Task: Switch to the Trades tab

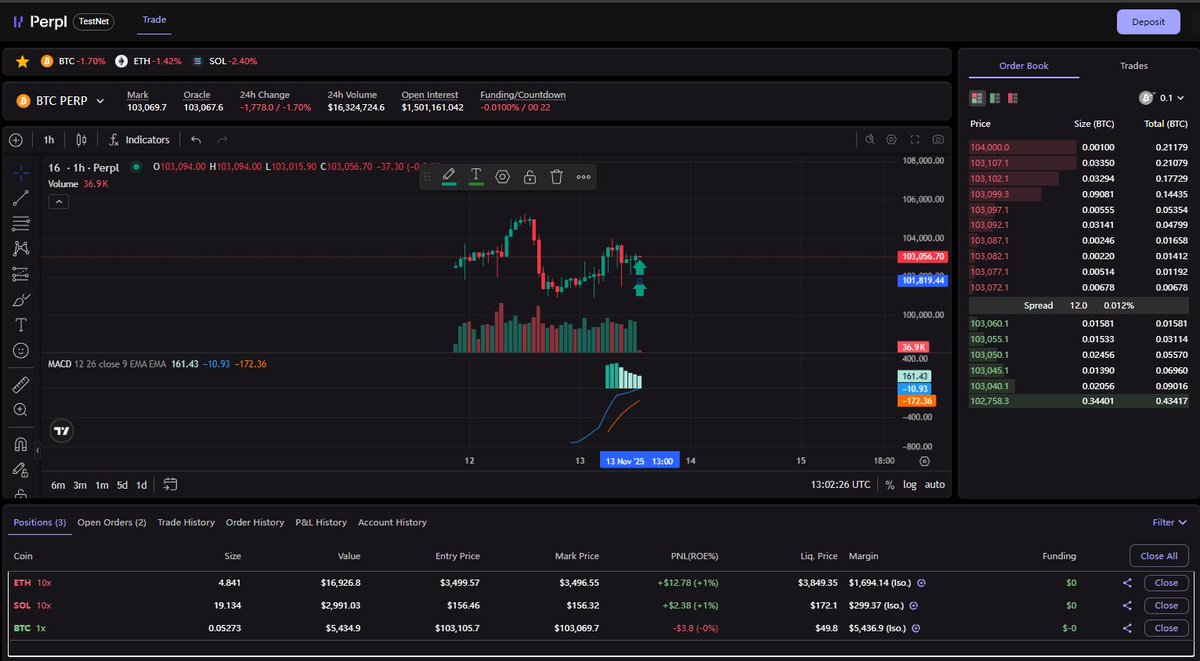Action: [1133, 65]
